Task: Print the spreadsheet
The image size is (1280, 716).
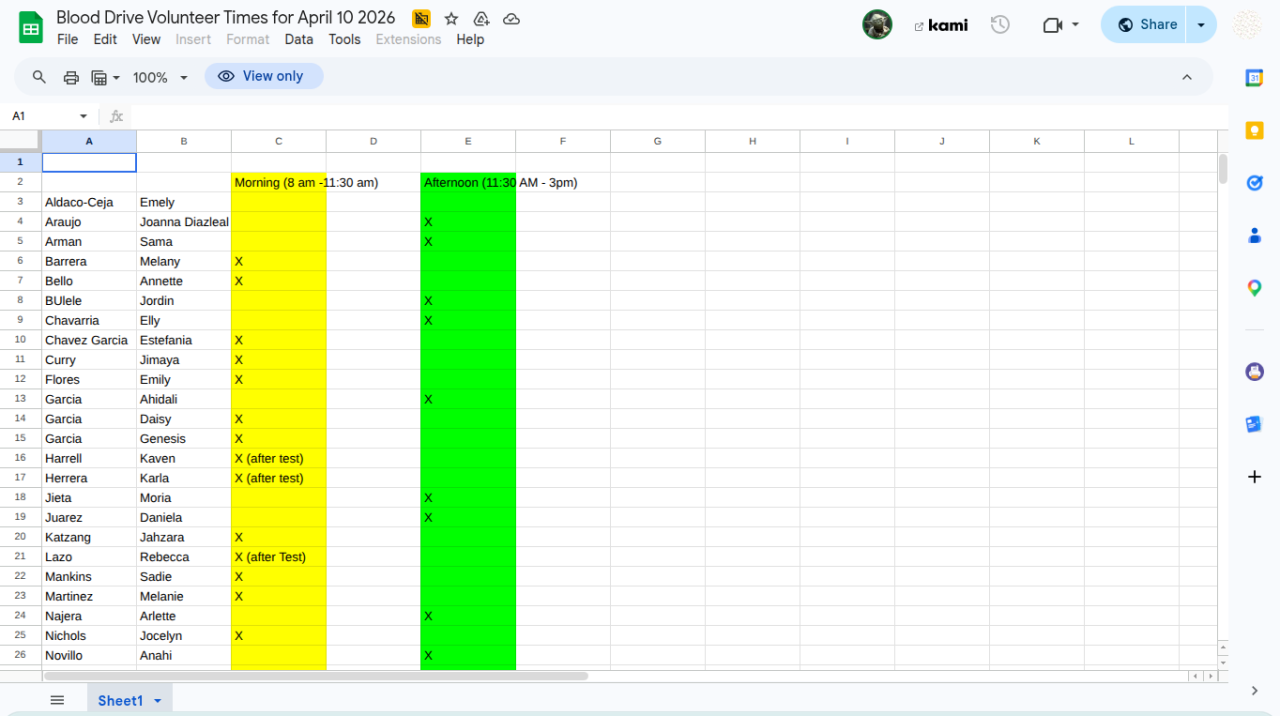Action: point(71,77)
